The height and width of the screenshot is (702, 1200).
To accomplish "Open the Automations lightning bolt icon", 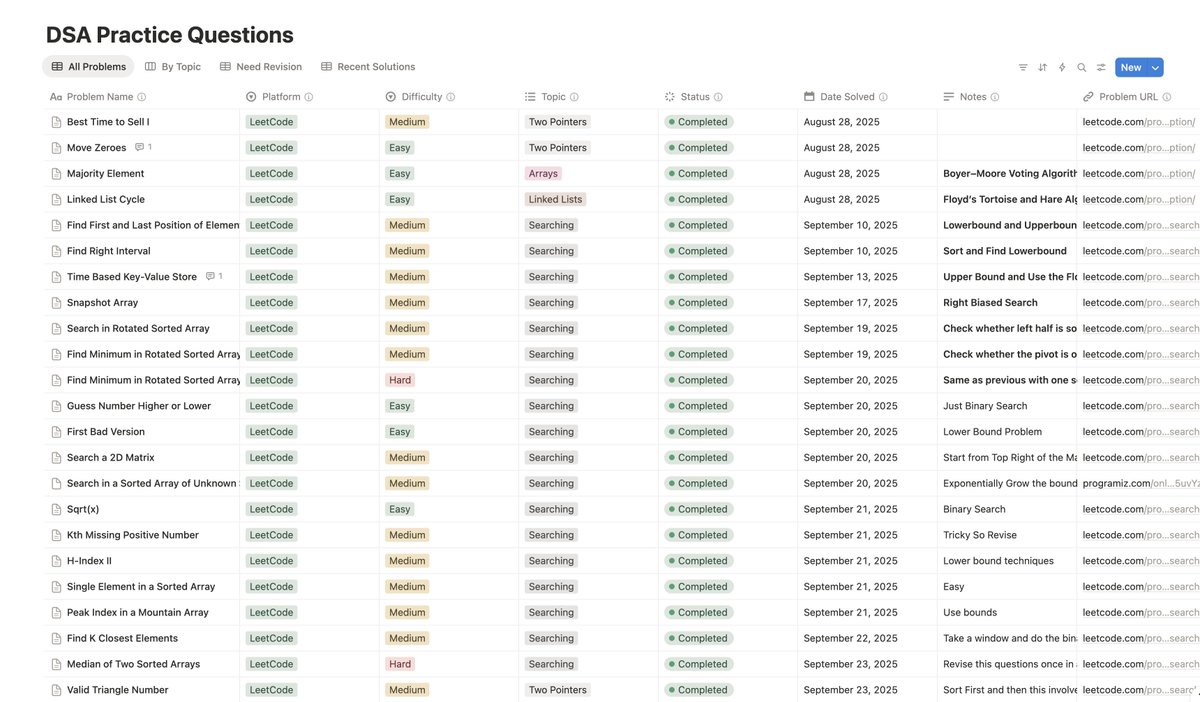I will click(x=1062, y=67).
